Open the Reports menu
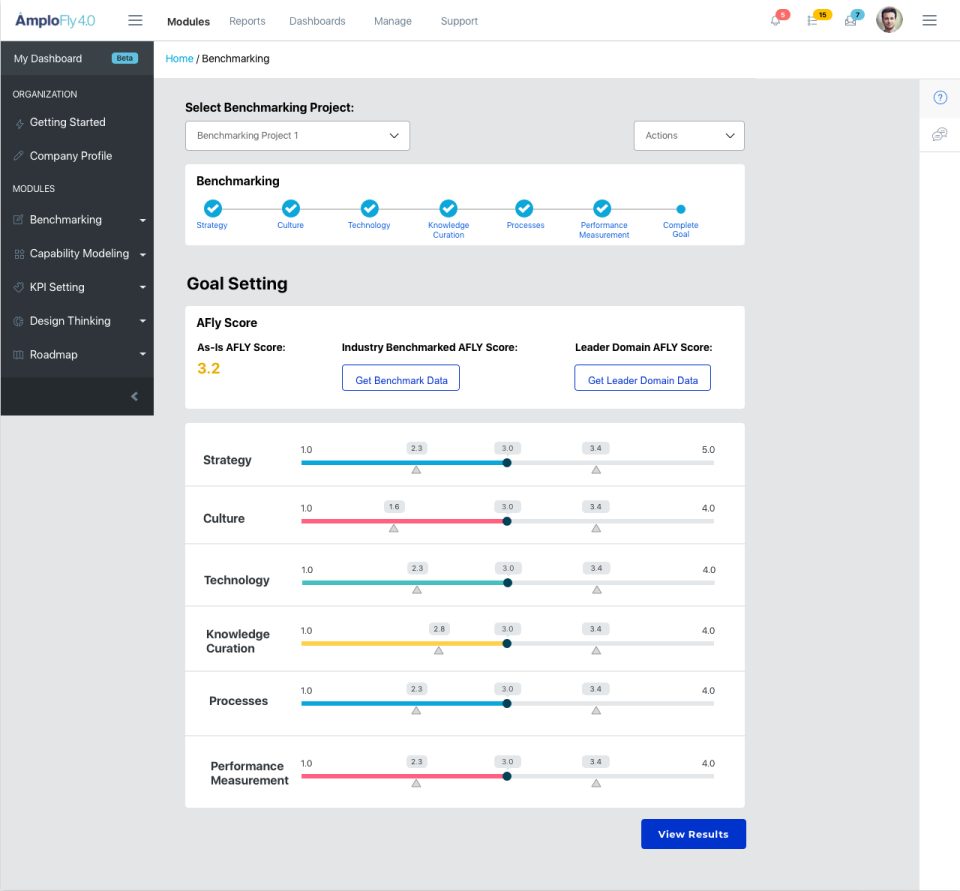The image size is (960, 891). pos(247,21)
